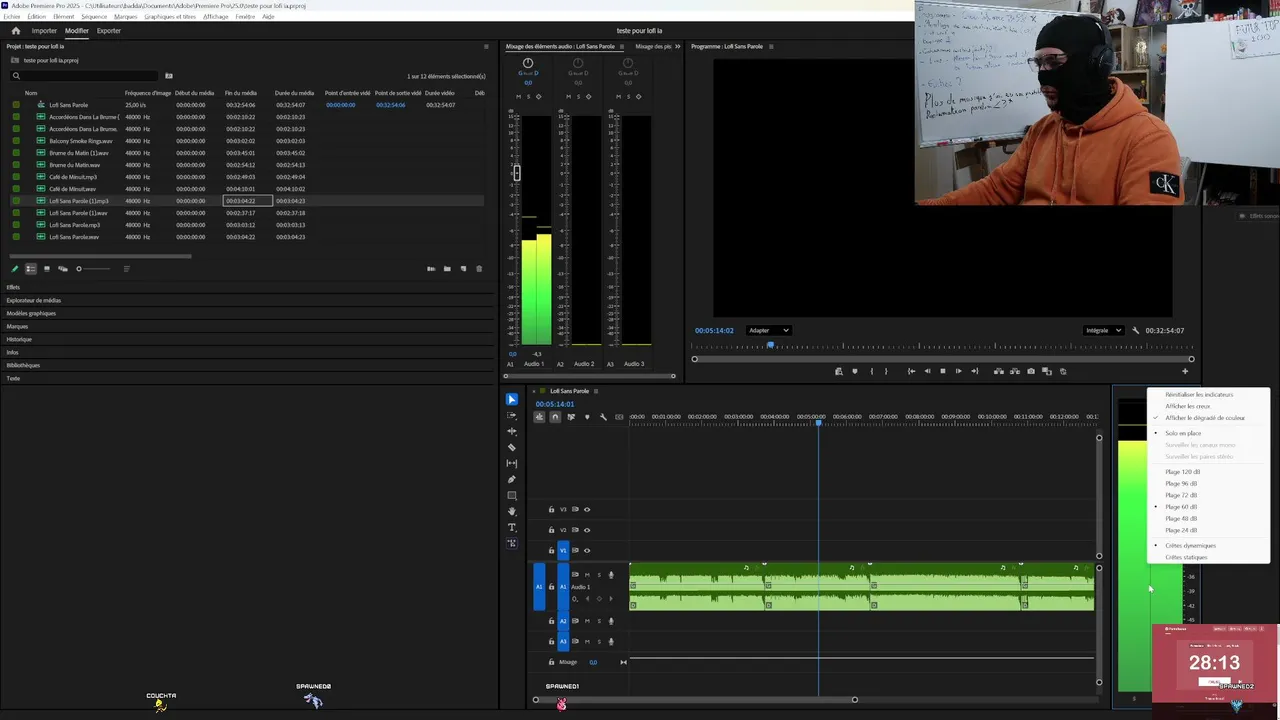The width and height of the screenshot is (1280, 720).
Task: Select the Pen tool in timeline toolbar
Action: [512, 479]
